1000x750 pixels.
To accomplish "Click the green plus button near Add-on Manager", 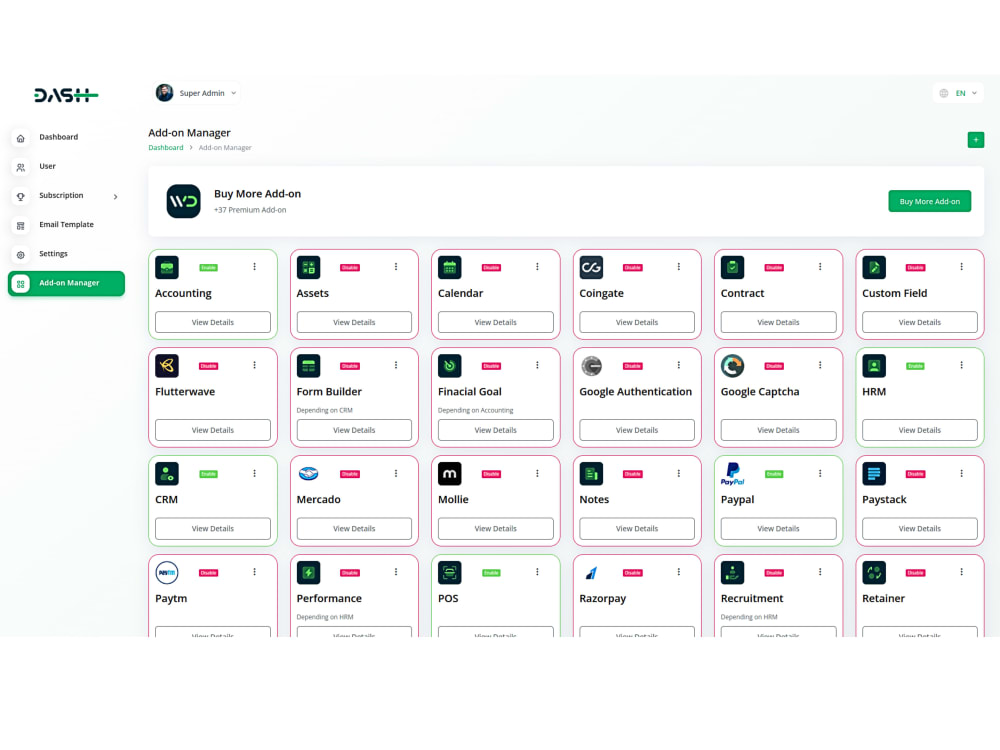I will (x=976, y=140).
